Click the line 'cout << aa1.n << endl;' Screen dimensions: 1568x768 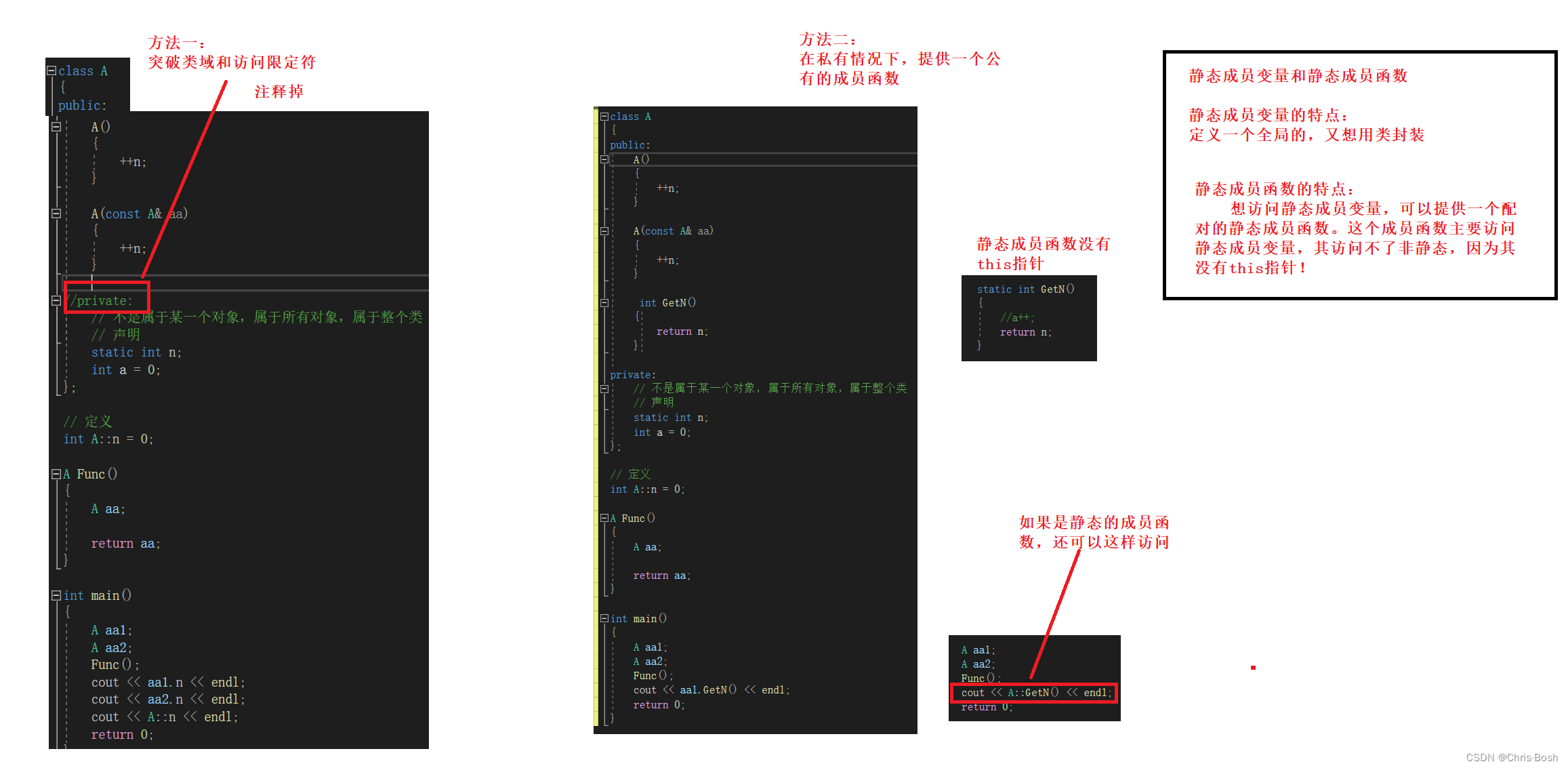(x=168, y=682)
